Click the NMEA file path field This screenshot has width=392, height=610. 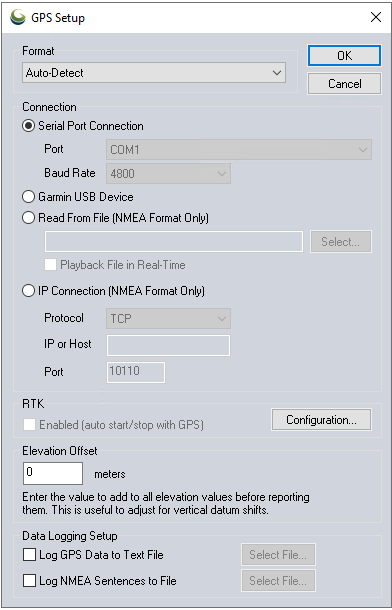[x=174, y=242]
